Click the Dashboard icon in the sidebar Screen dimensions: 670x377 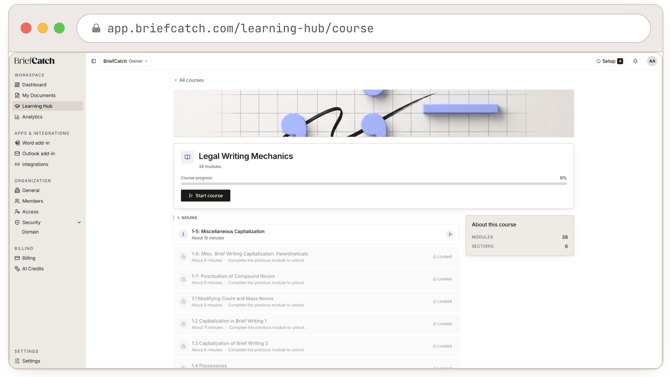coord(17,85)
